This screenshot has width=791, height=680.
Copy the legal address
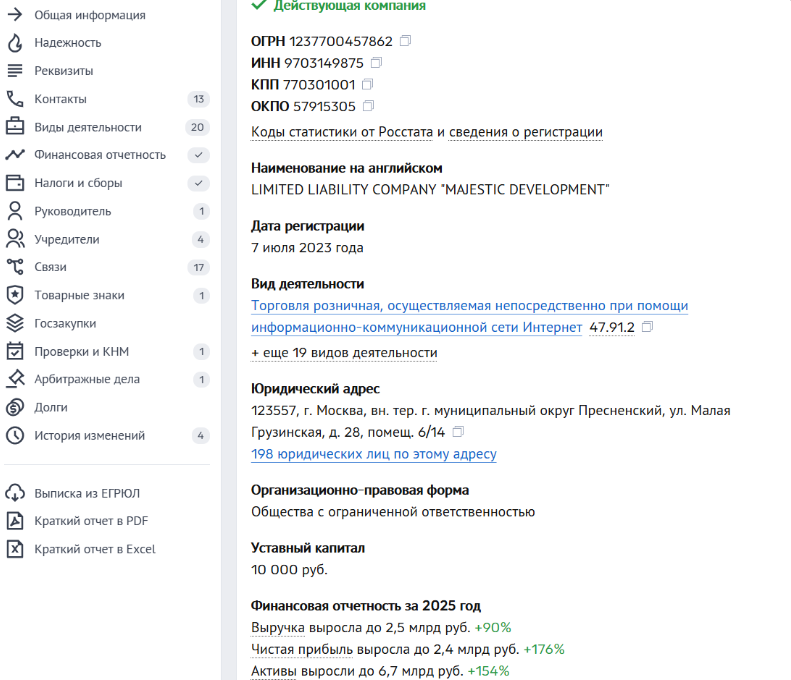(x=458, y=432)
